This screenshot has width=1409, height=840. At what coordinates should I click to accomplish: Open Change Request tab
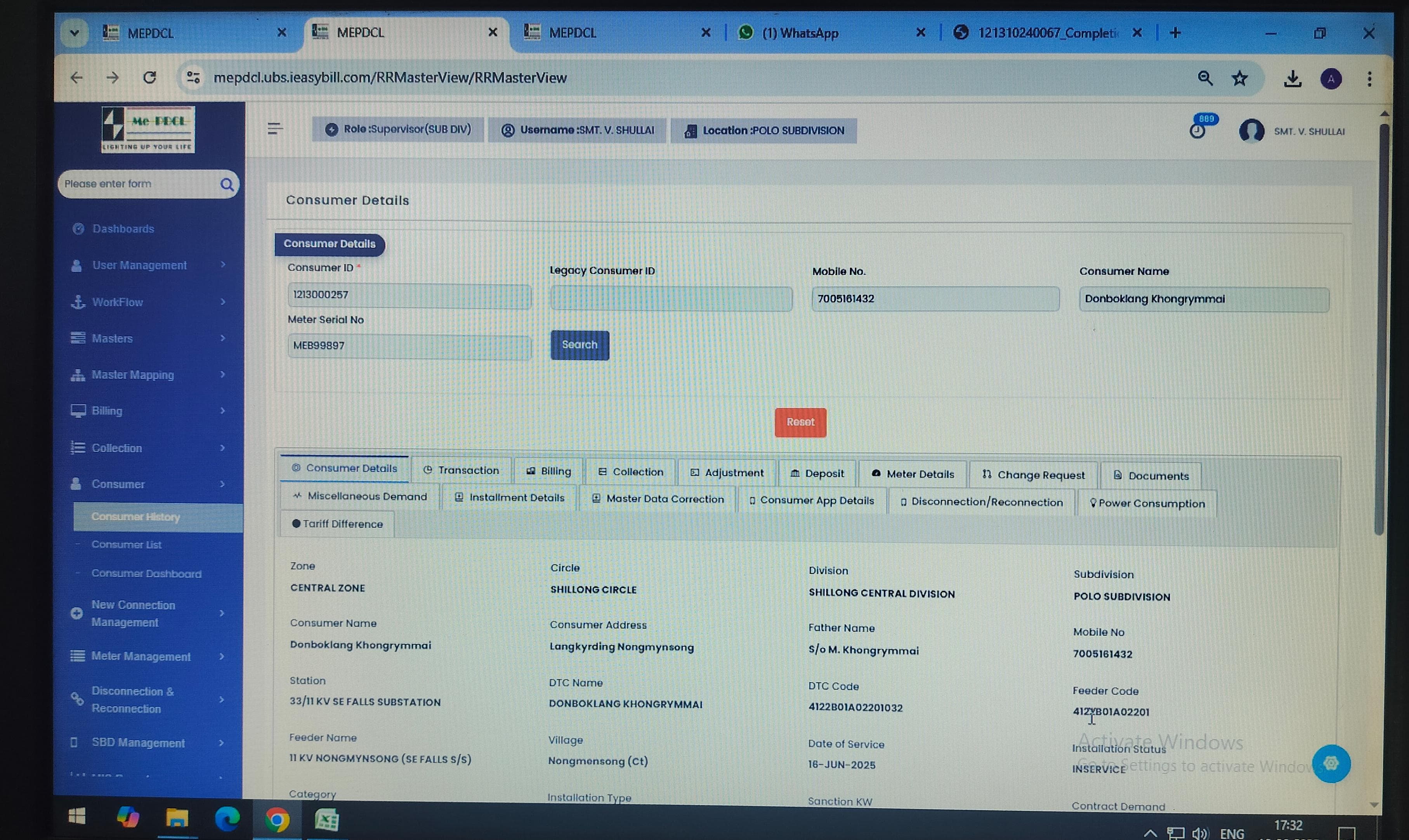tap(1033, 475)
